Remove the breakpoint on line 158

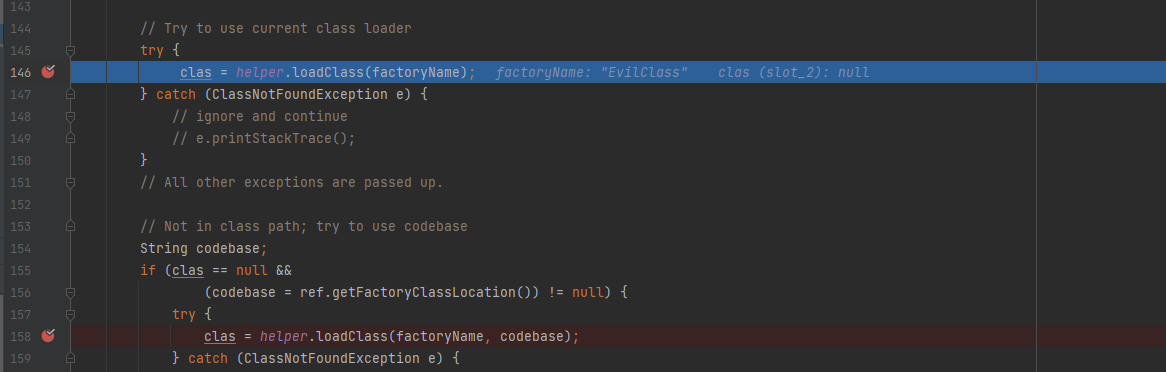coord(48,336)
